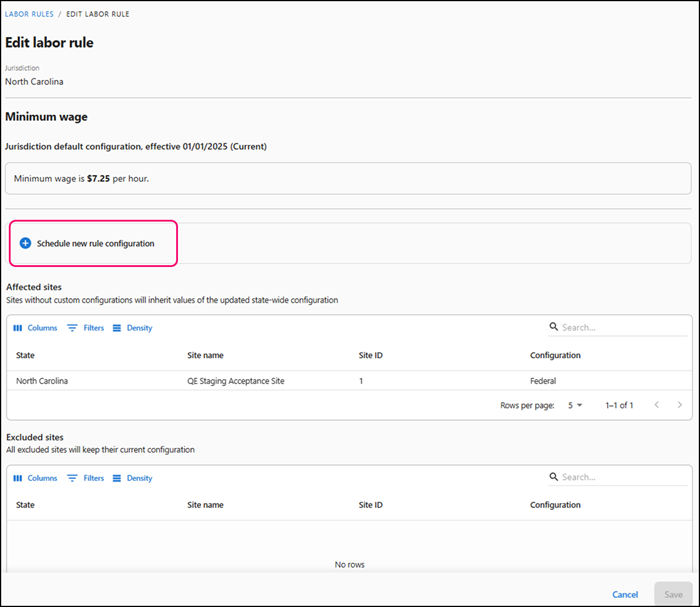Open Columns in Excluded sites table

[x=35, y=478]
